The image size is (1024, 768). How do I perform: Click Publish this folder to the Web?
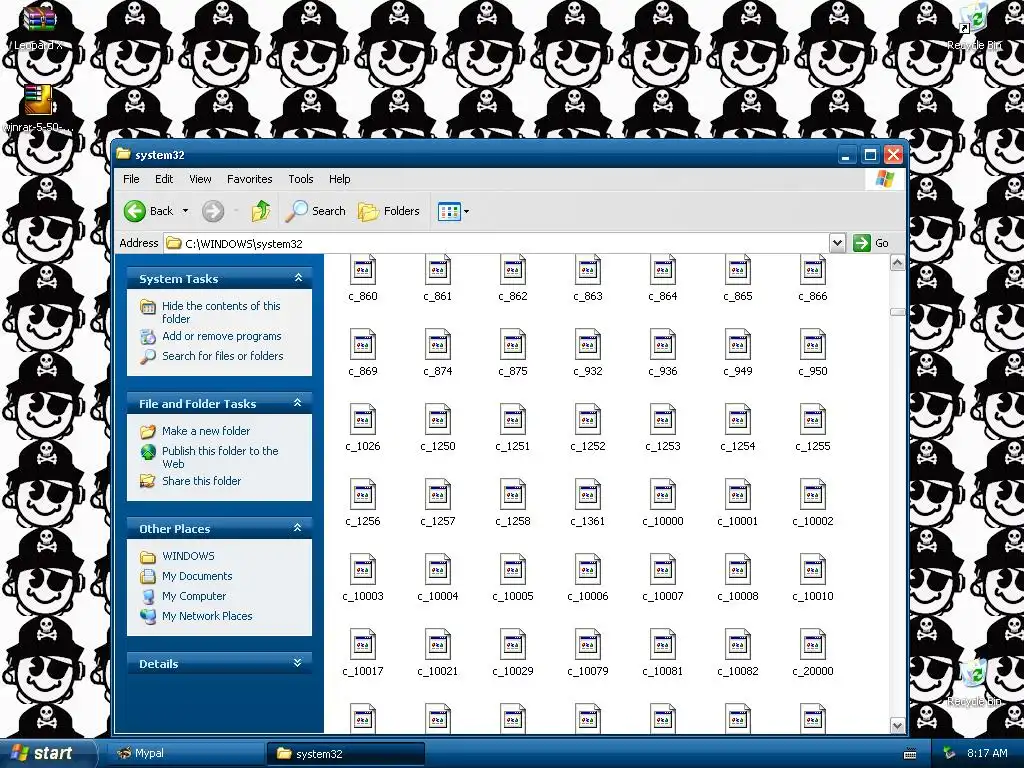[x=220, y=457]
